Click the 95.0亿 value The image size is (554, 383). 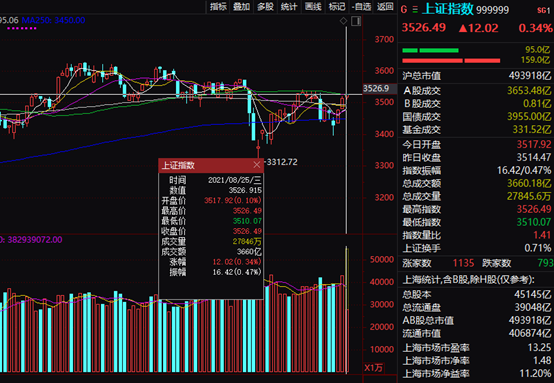point(537,49)
